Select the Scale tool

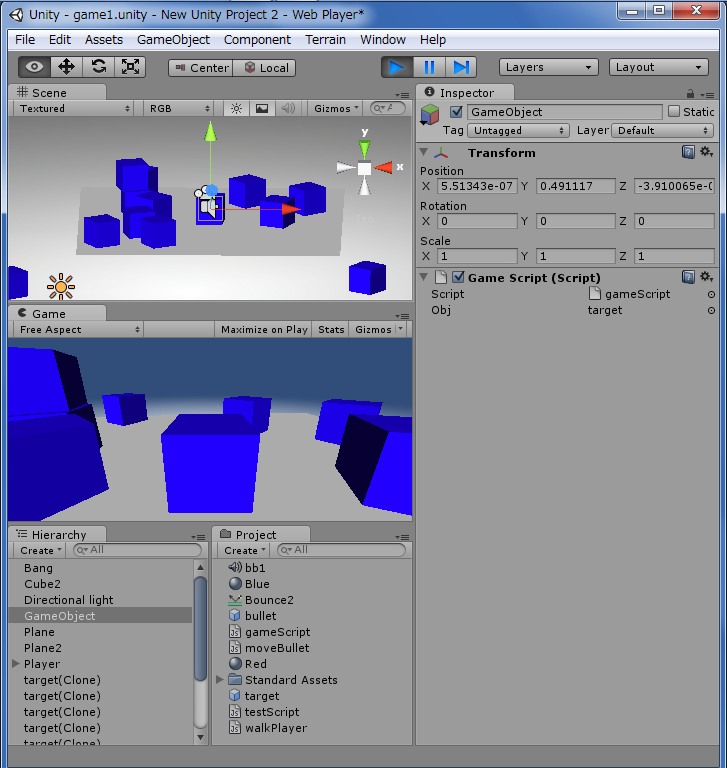[131, 67]
